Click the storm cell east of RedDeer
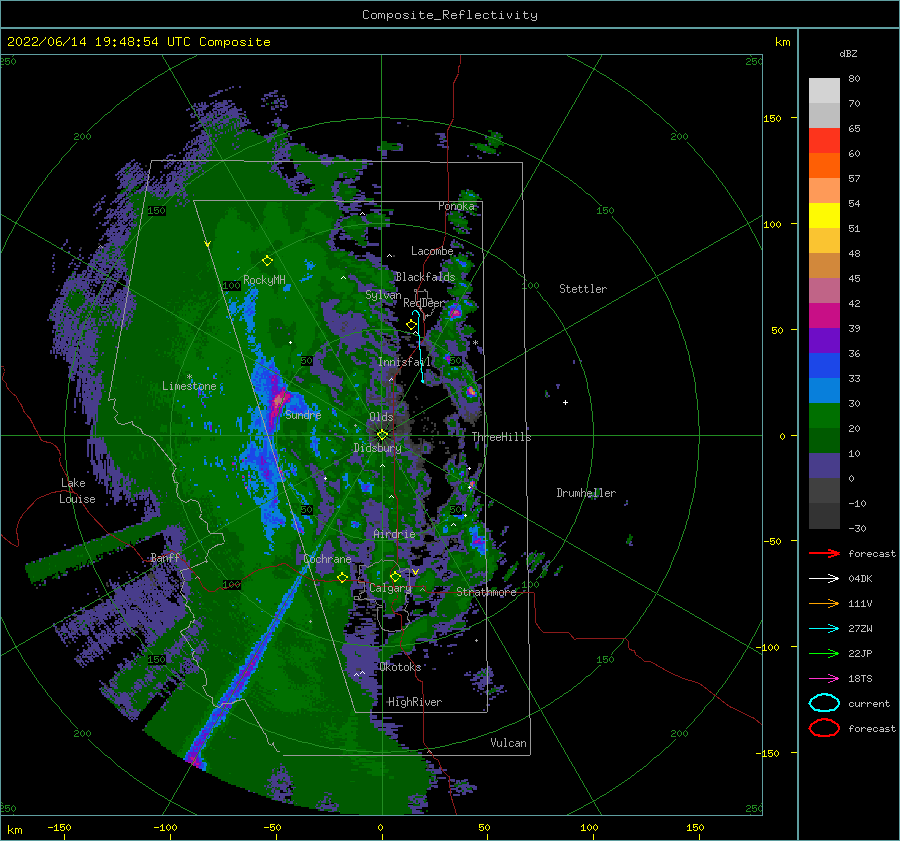Screen dimensions: 900x841 click(x=455, y=312)
